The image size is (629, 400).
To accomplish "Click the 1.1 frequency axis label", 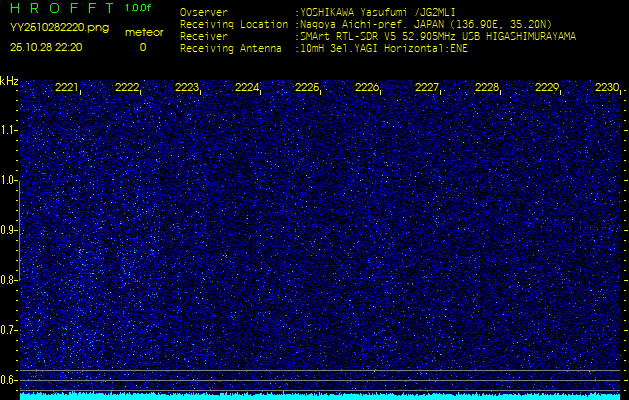I will tap(9, 130).
